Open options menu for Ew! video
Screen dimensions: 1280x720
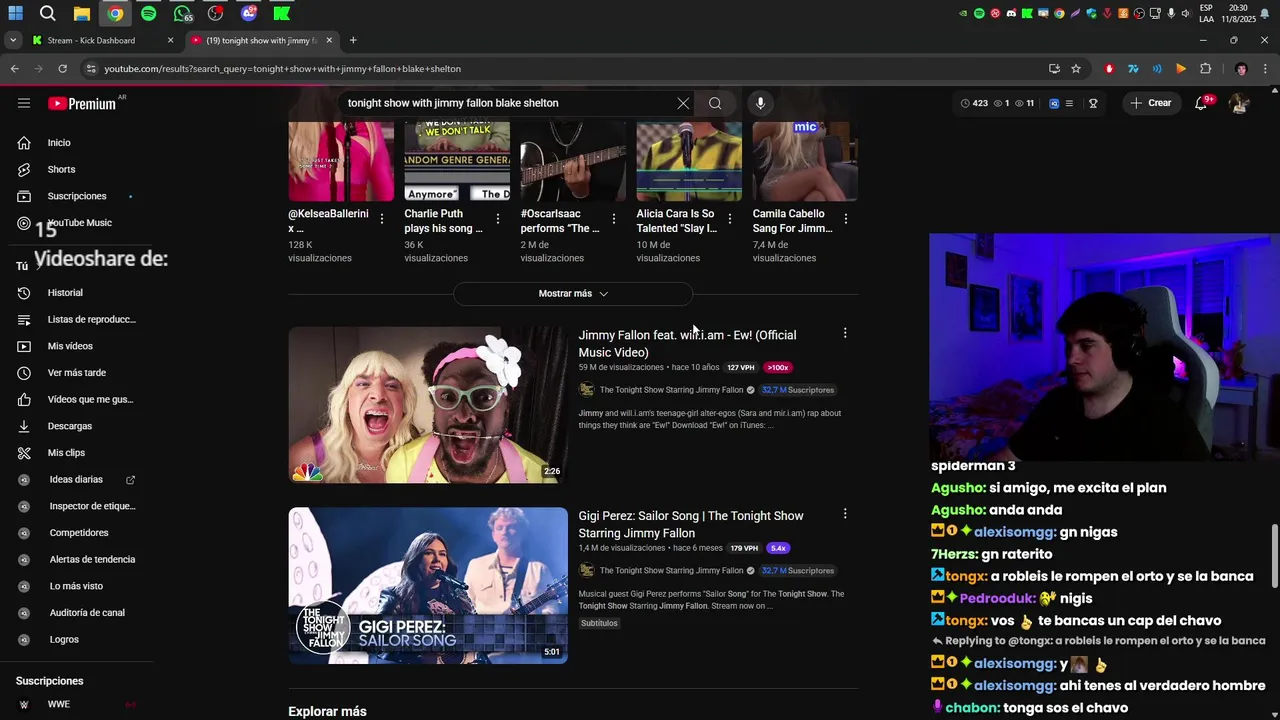845,333
